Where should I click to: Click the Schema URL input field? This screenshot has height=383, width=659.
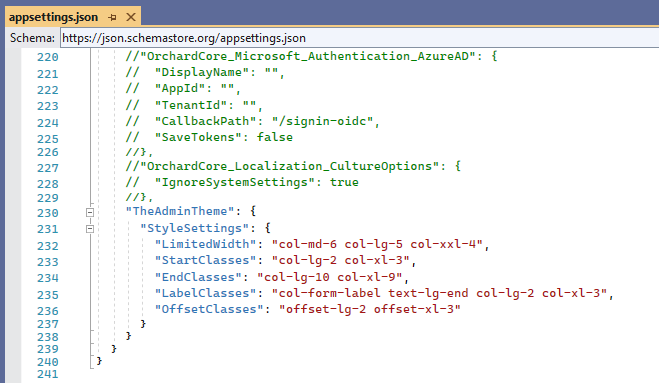click(359, 38)
